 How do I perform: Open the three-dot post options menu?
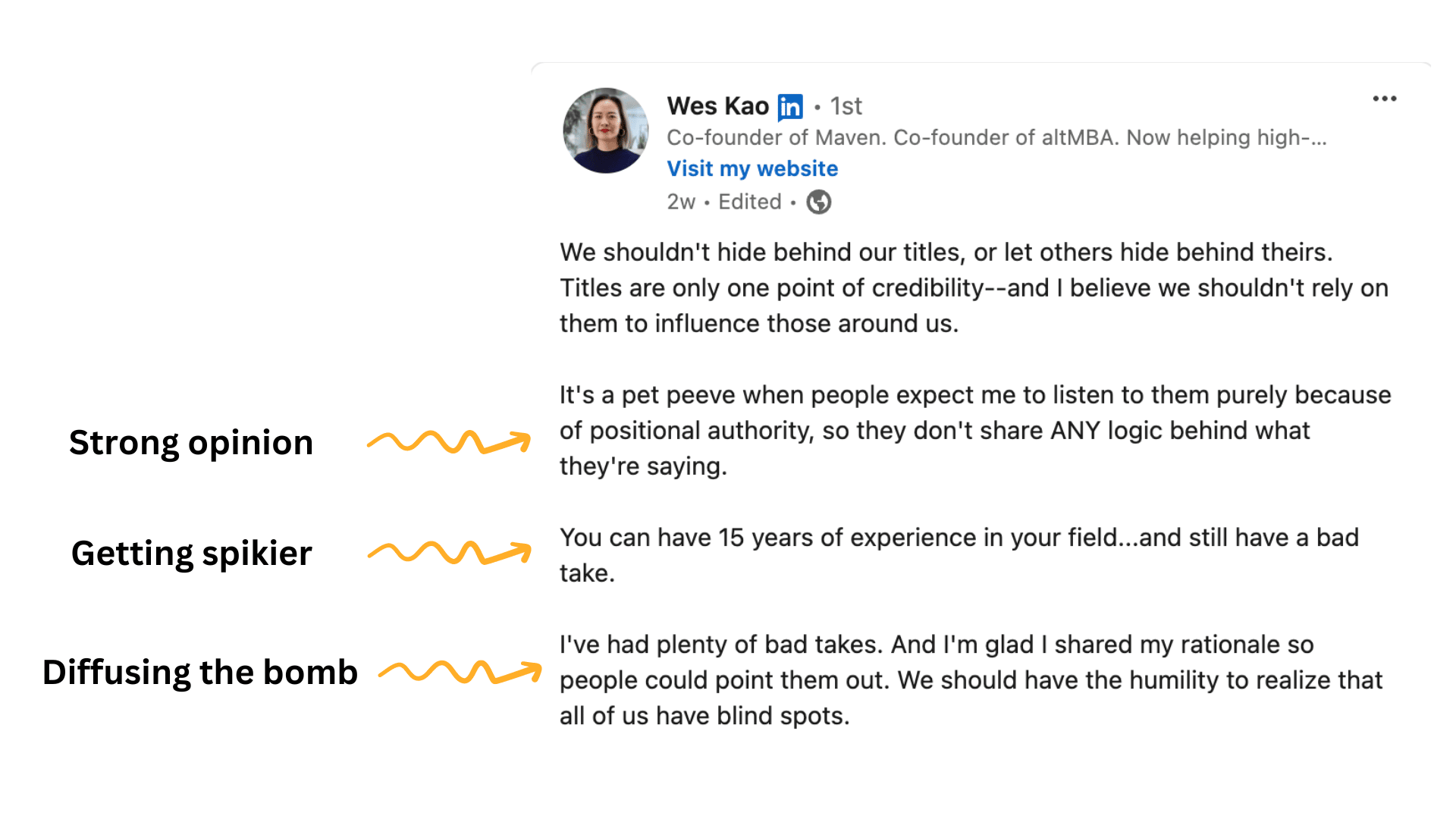[1385, 99]
